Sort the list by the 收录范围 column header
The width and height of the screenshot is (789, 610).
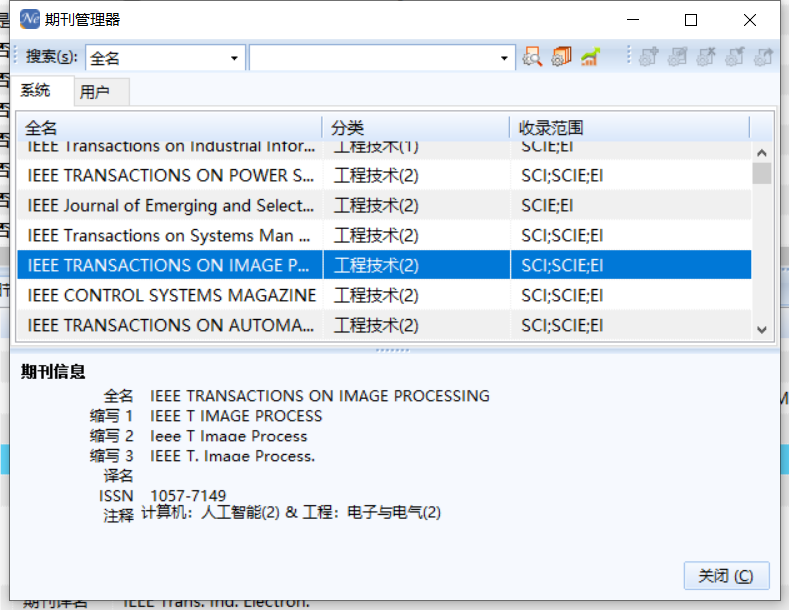629,127
